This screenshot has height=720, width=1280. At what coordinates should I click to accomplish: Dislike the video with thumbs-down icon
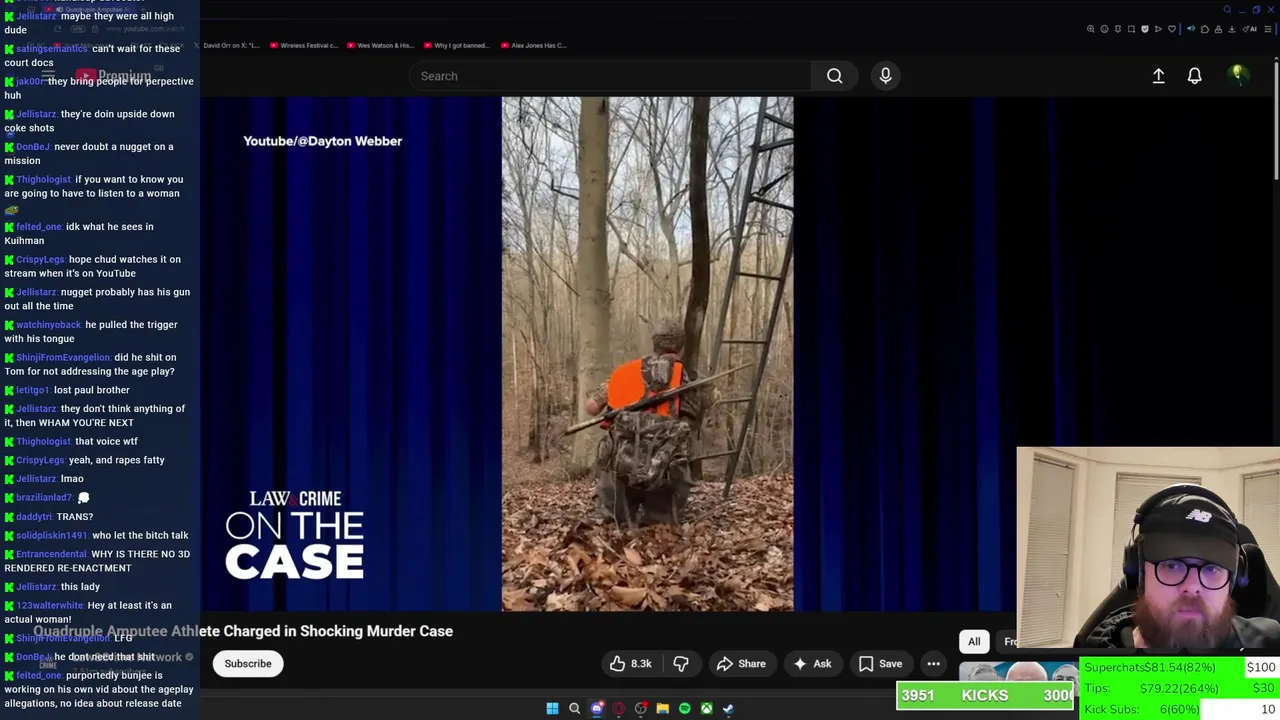(681, 664)
